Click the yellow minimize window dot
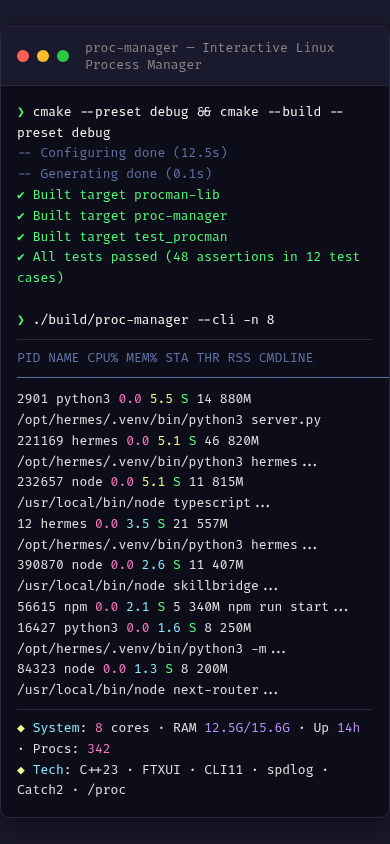Screen dimensions: 390x844 click(43, 56)
